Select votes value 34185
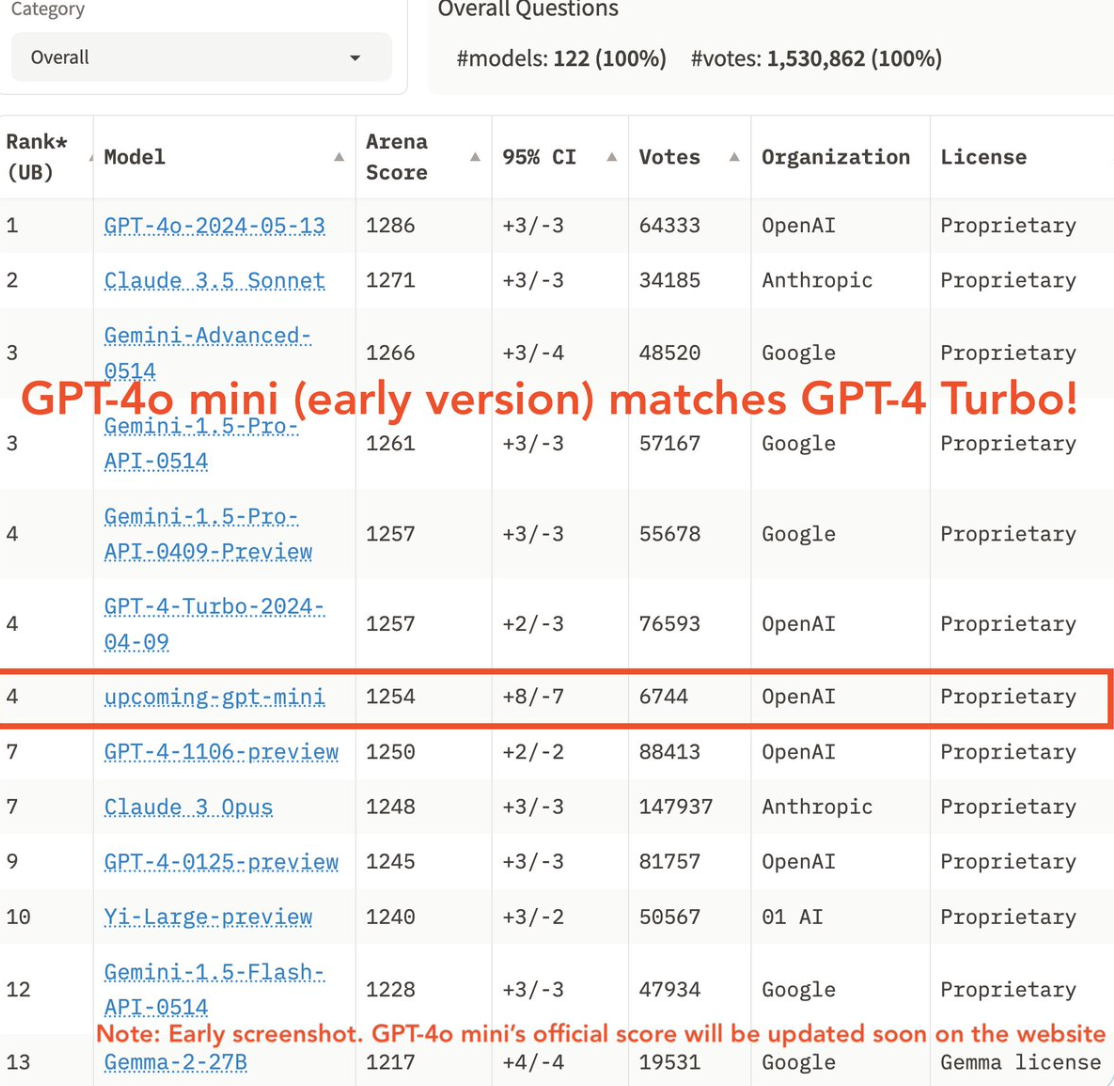Image resolution: width=1114 pixels, height=1086 pixels. 669,281
